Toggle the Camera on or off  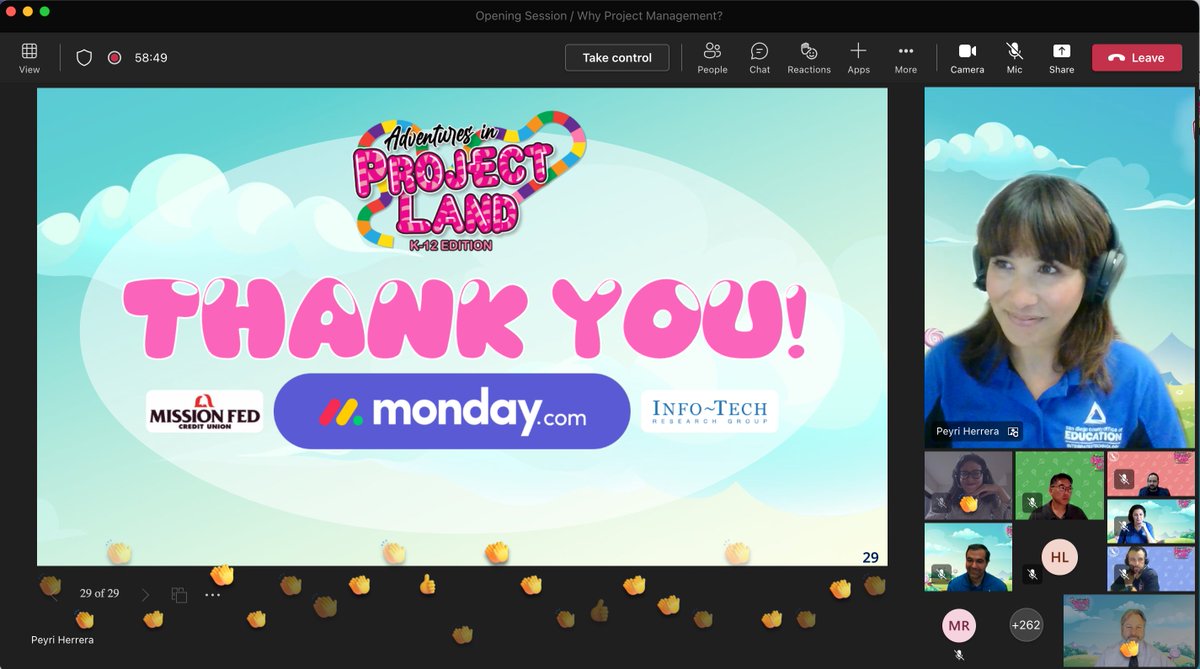(x=967, y=58)
